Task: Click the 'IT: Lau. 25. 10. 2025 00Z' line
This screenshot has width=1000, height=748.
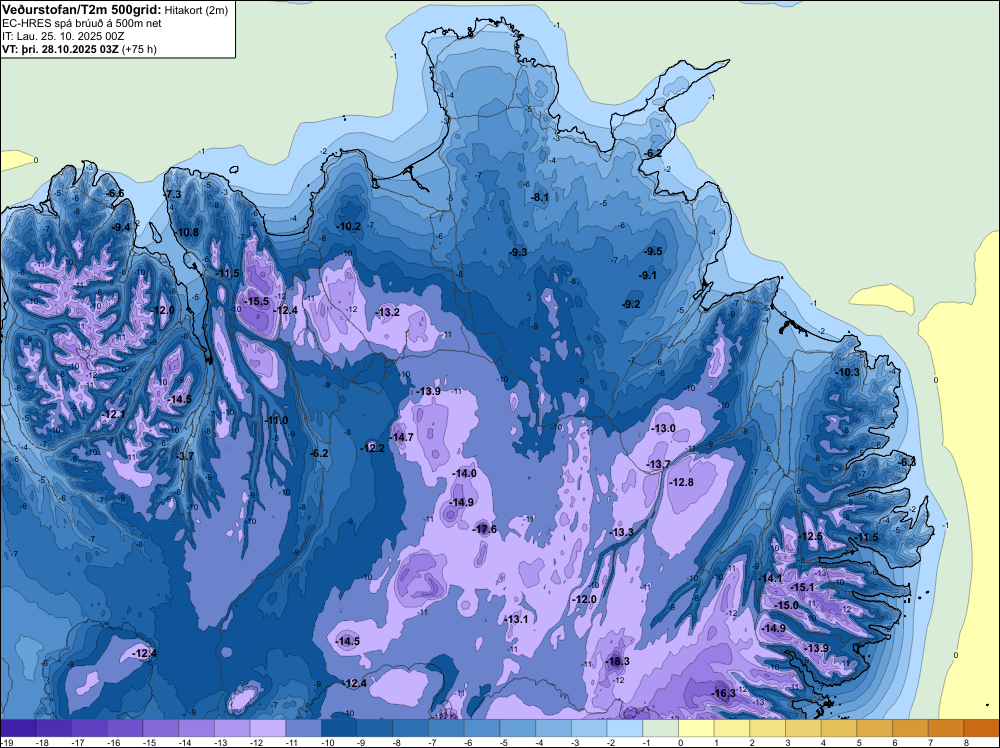Action: pos(64,36)
